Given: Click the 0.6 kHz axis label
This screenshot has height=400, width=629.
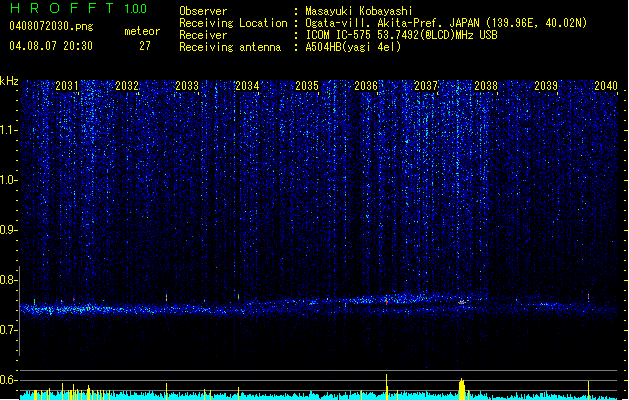Looking at the screenshot, I should click(x=9, y=380).
